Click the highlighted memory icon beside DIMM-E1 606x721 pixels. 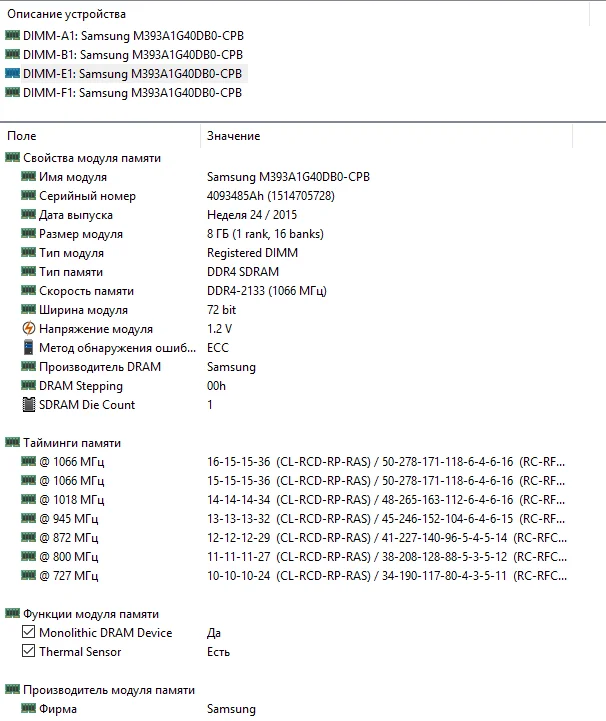click(x=12, y=73)
